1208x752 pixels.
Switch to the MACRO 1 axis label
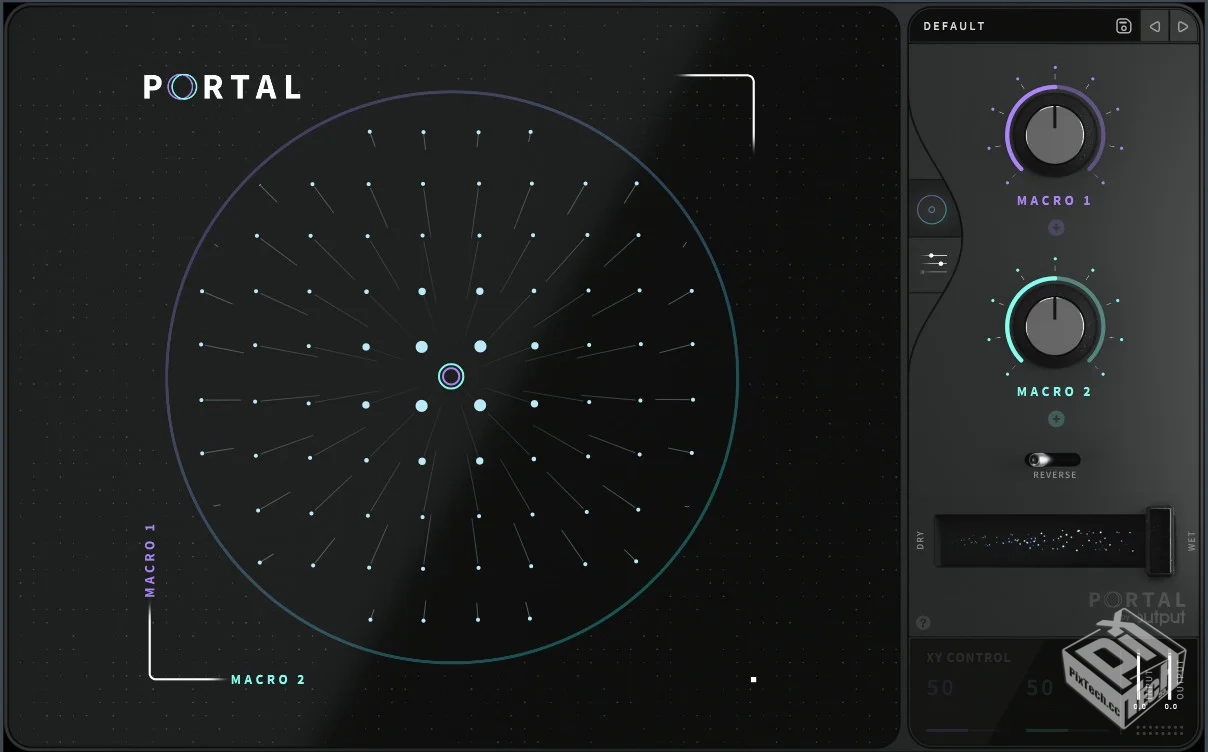click(151, 562)
